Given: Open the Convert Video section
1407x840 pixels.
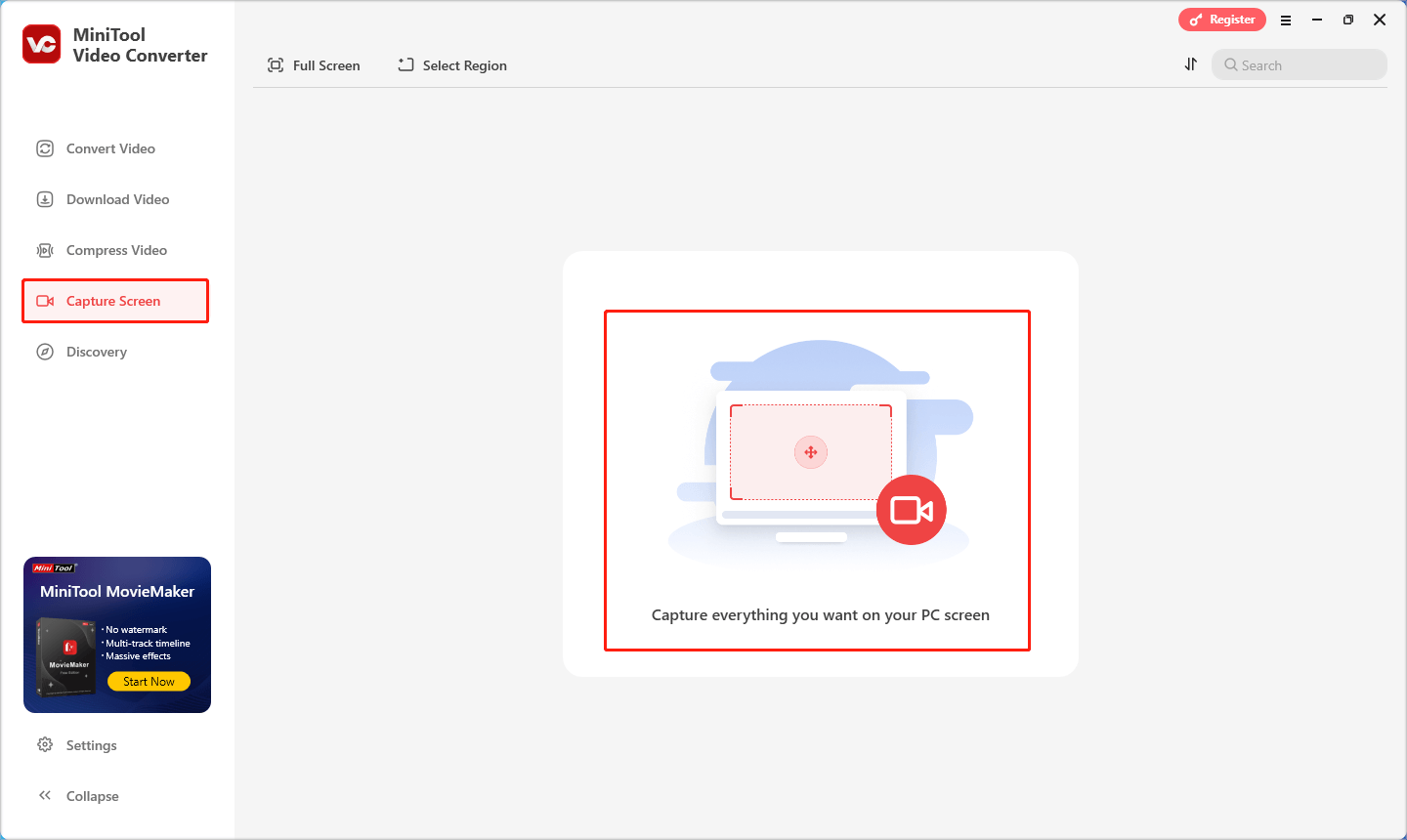Looking at the screenshot, I should pyautogui.click(x=115, y=148).
